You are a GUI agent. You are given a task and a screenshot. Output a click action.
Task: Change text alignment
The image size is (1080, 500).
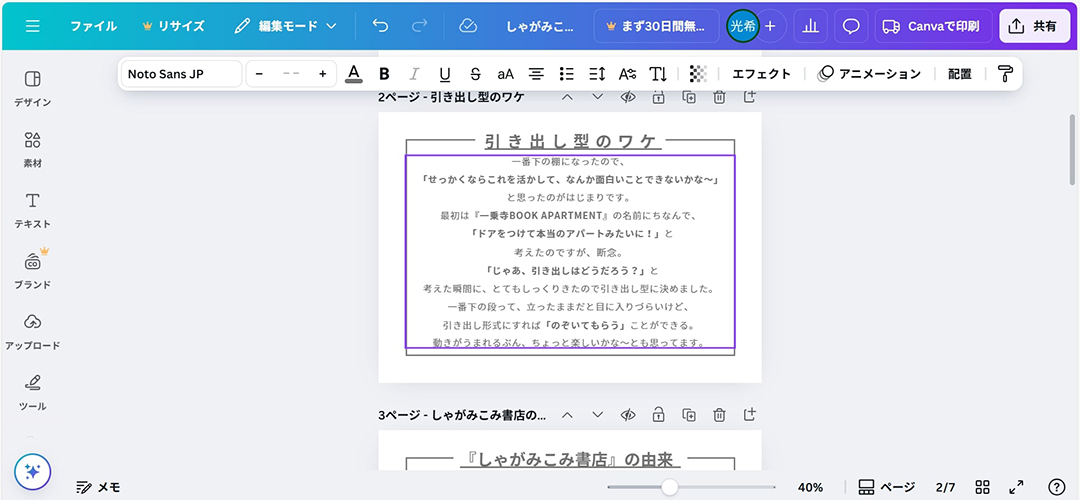[536, 74]
